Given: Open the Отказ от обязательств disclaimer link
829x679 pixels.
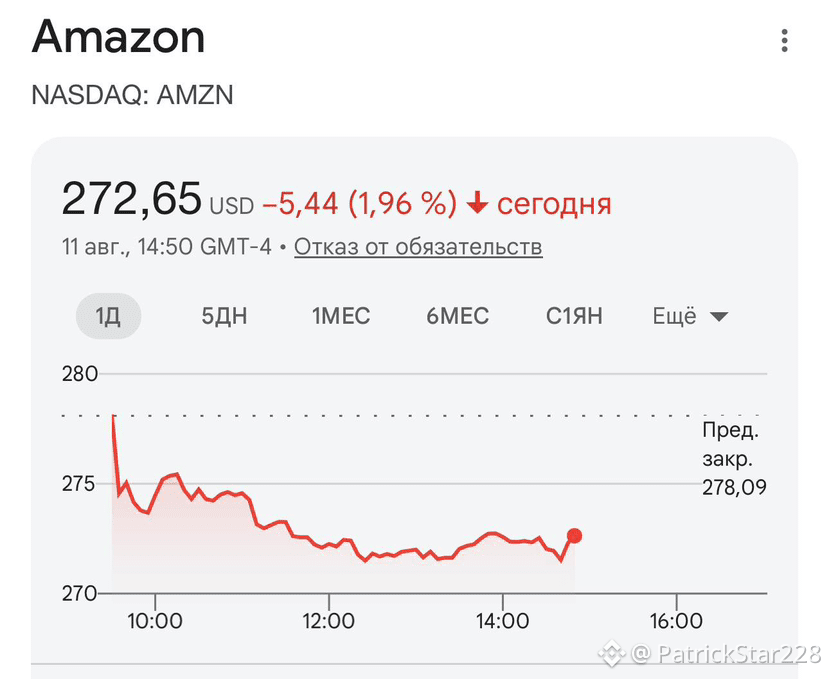Looking at the screenshot, I should pos(418,247).
